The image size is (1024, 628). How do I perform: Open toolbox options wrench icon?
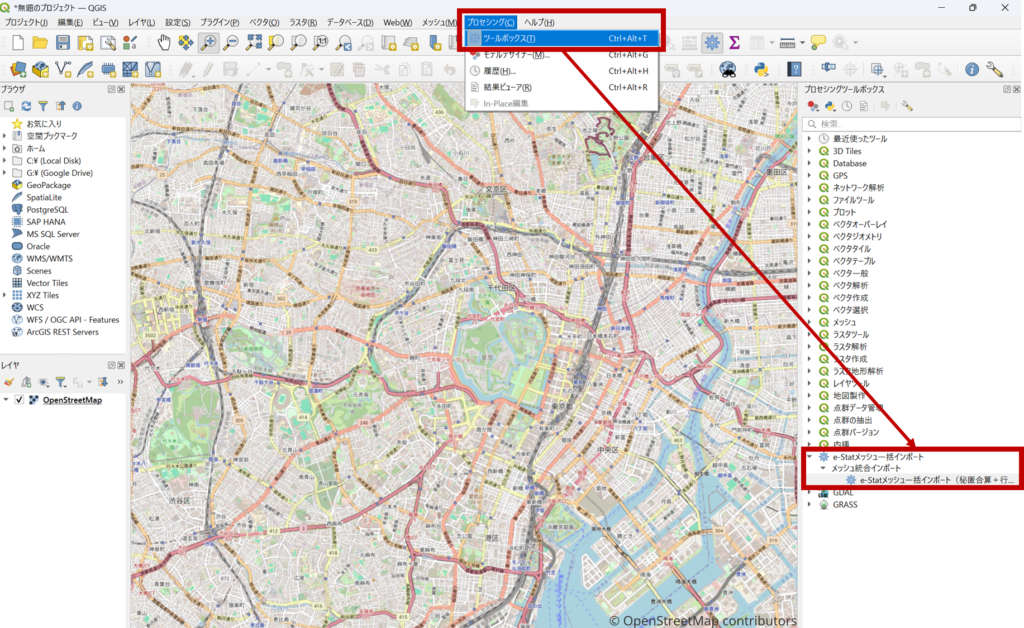pyautogui.click(x=907, y=105)
